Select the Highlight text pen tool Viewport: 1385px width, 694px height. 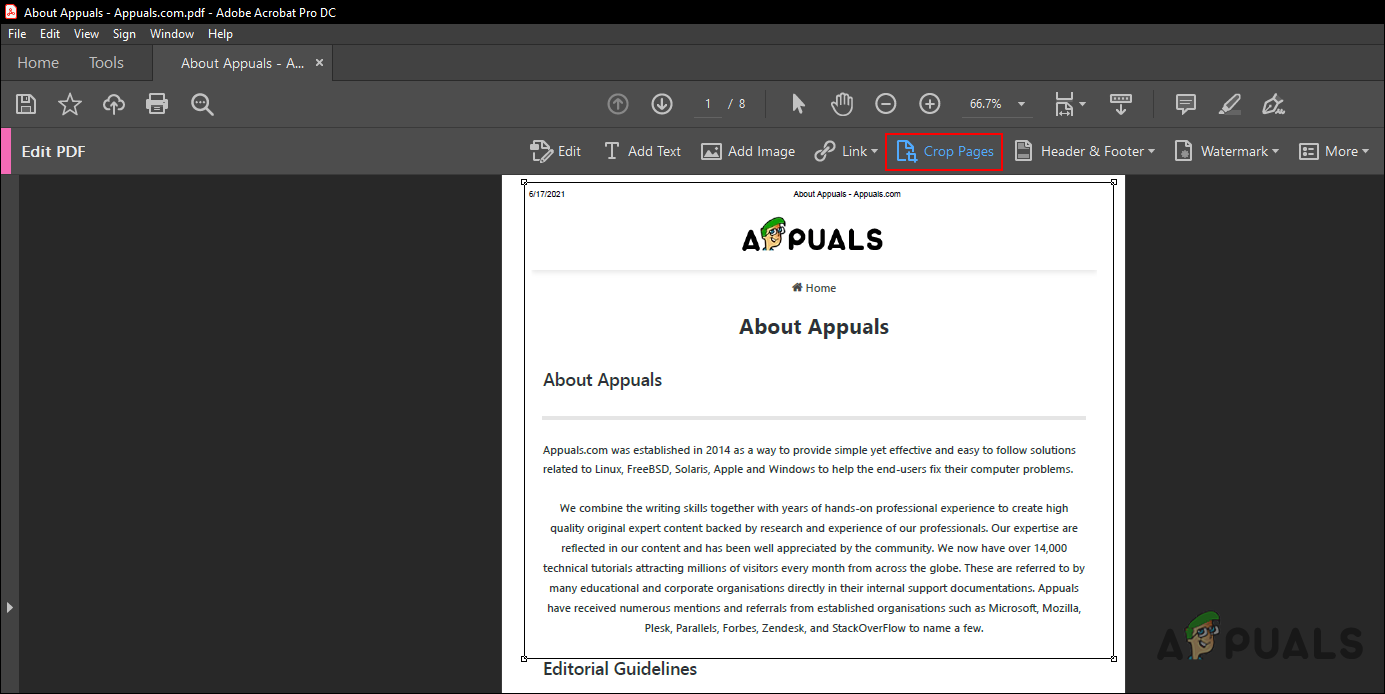point(1230,104)
